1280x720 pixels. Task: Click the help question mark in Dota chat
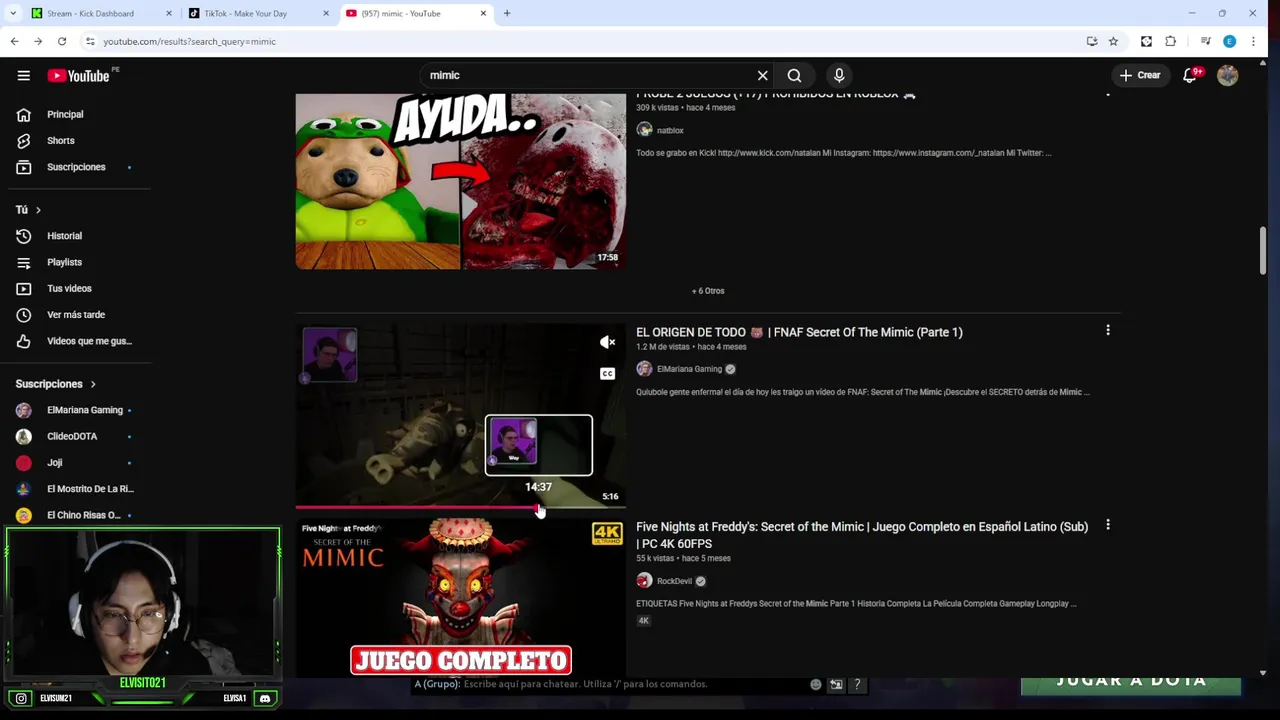click(857, 684)
